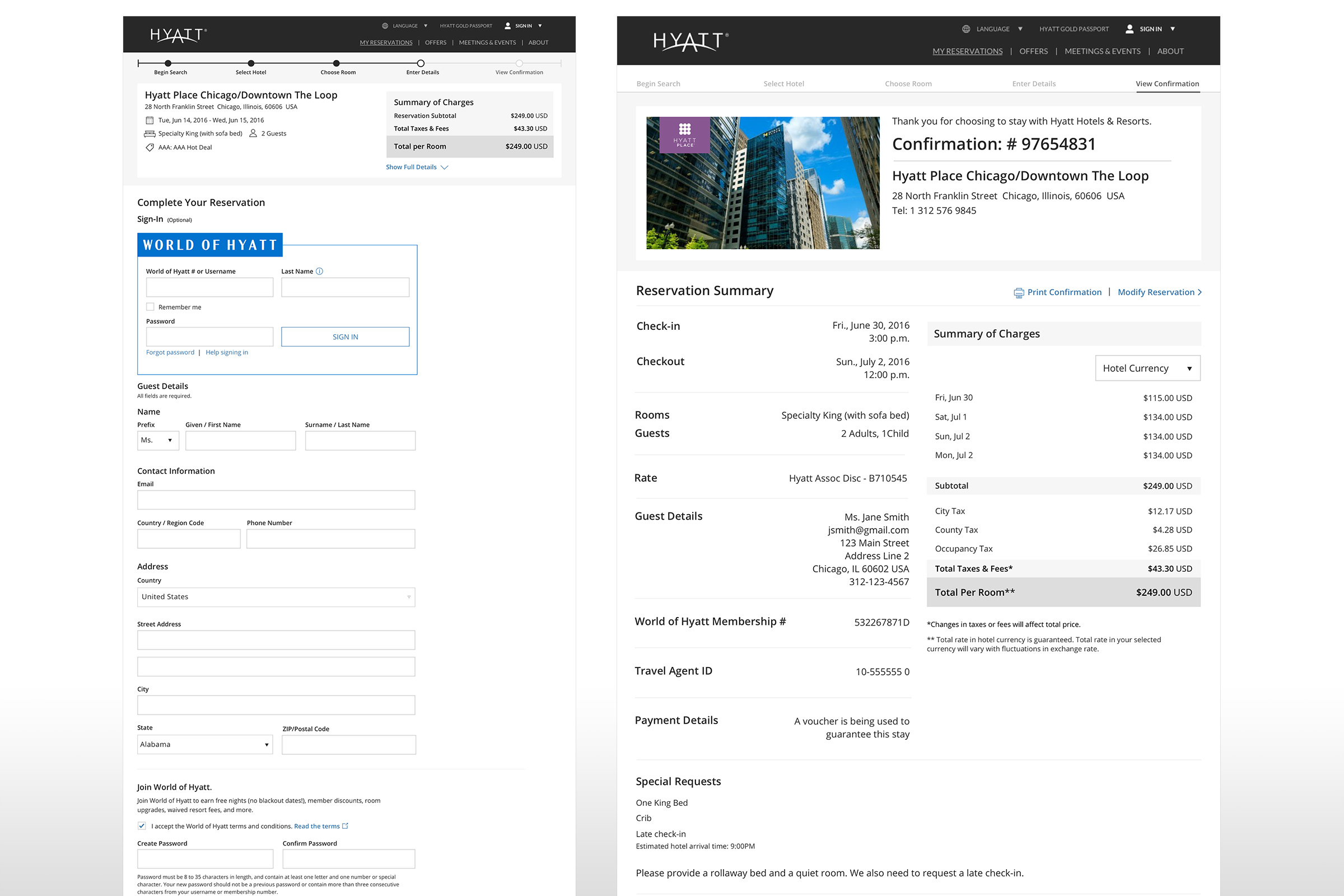Expand the Sign In arrow in right header

point(1173,29)
